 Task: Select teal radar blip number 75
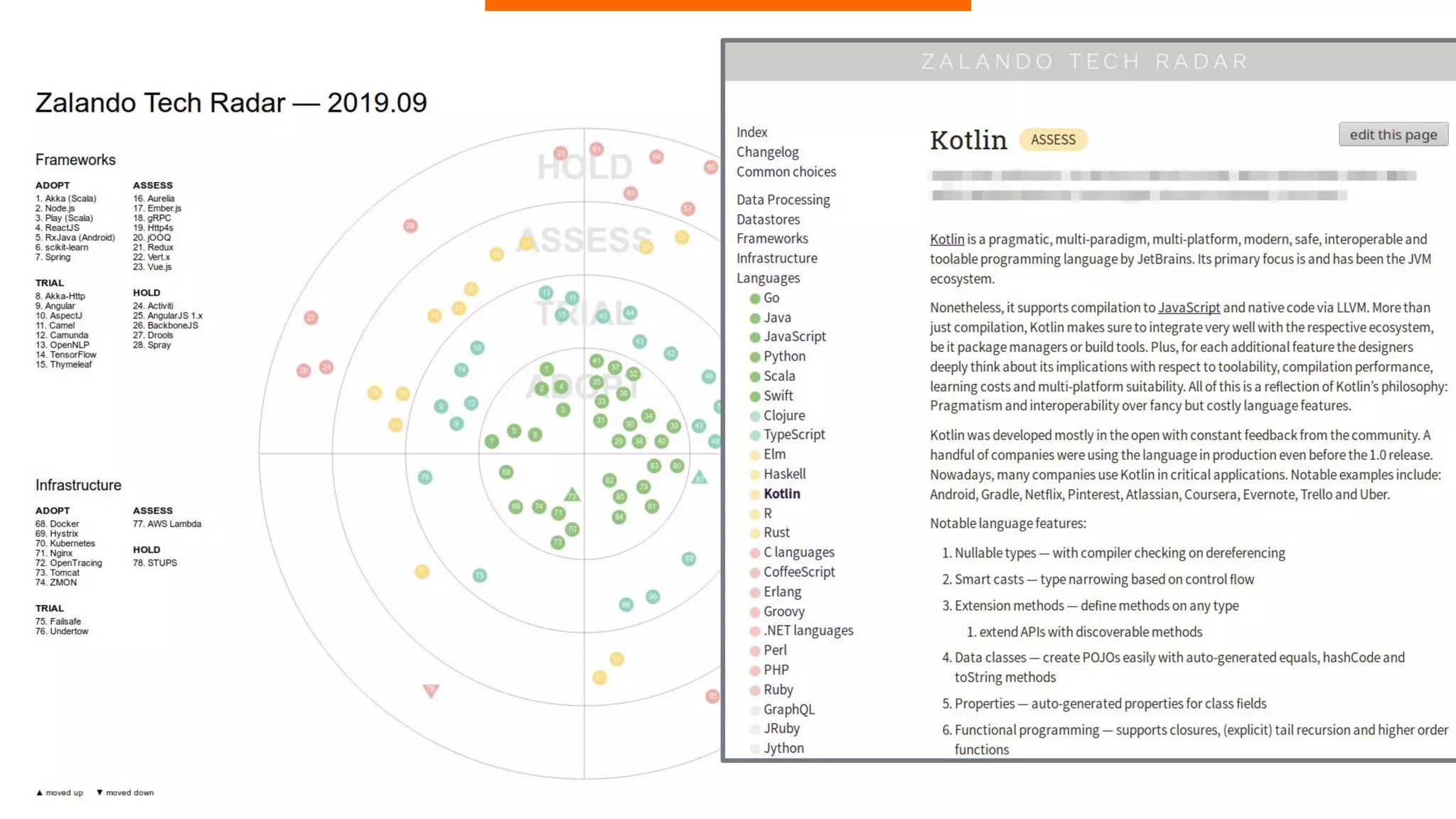coord(480,575)
